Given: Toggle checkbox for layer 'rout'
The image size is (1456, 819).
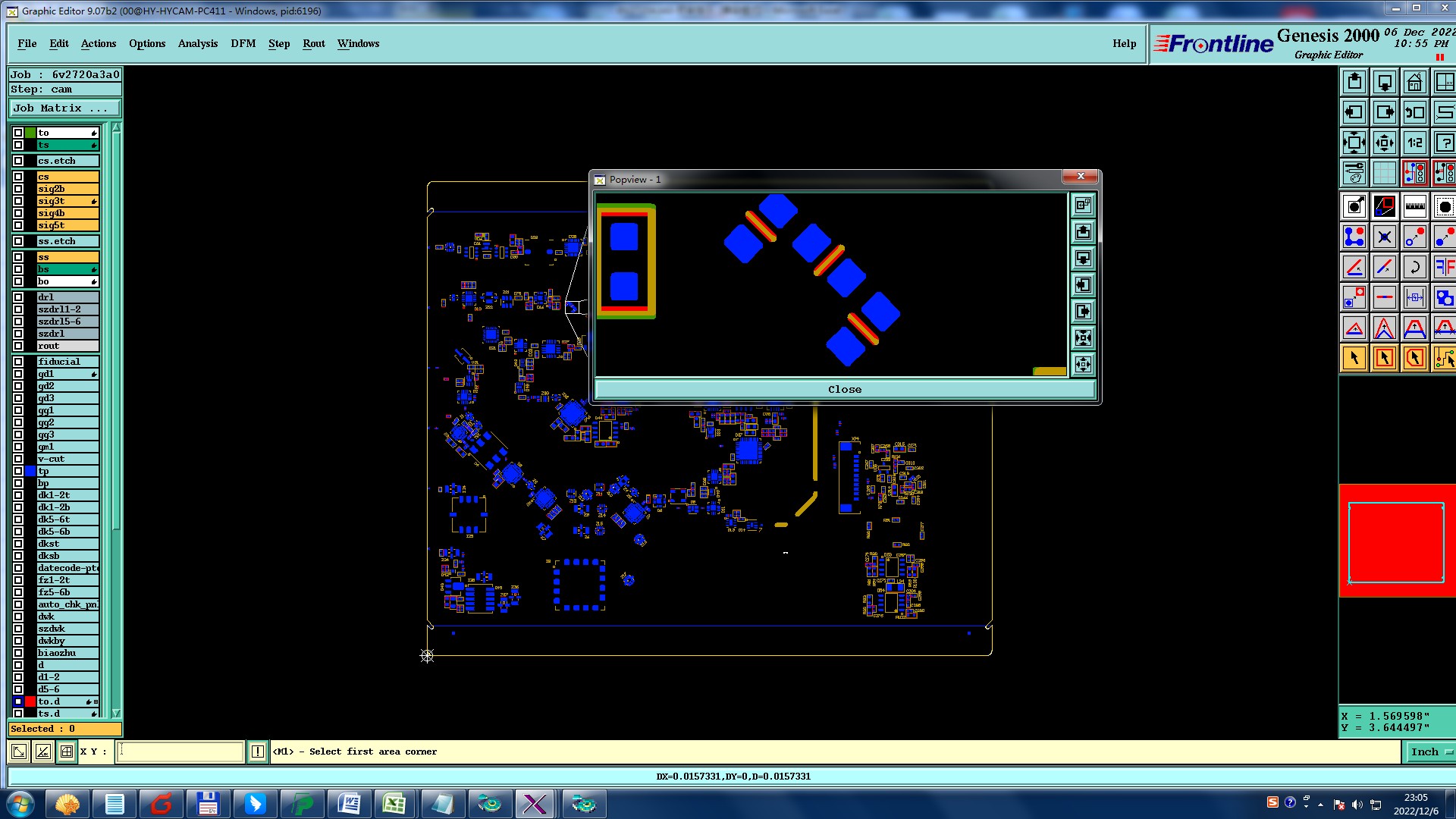Looking at the screenshot, I should click(x=18, y=346).
